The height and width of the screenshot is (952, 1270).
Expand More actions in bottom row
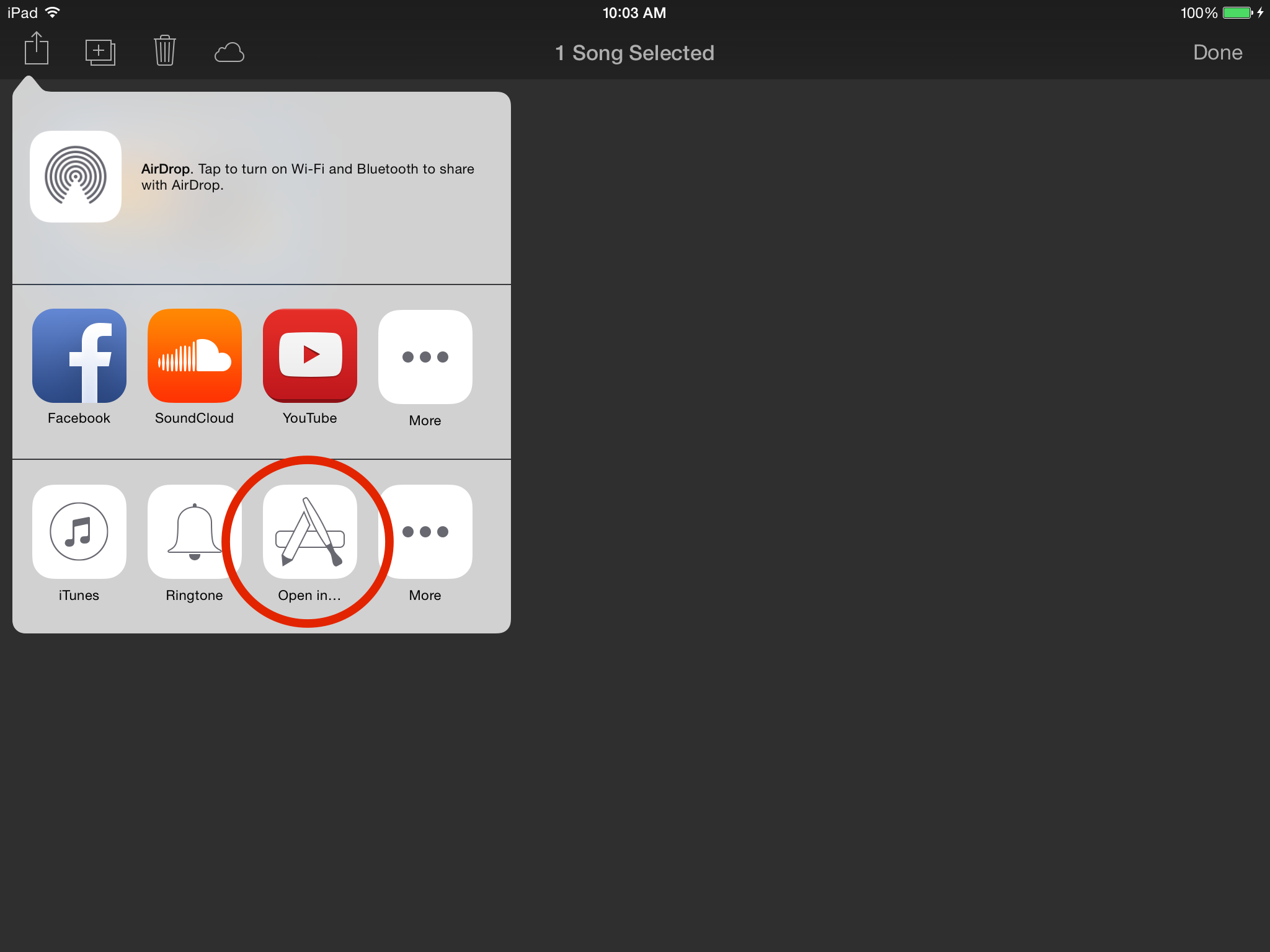tap(425, 531)
